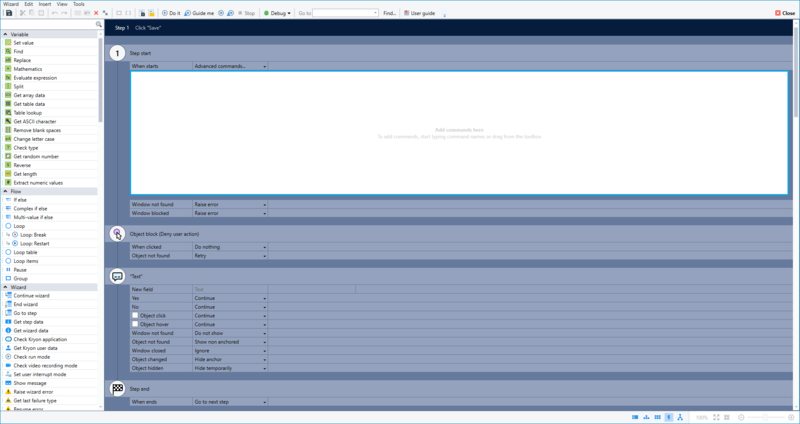Click the Redo arrow icon
The height and width of the screenshot is (424, 800).
pyautogui.click(x=64, y=13)
